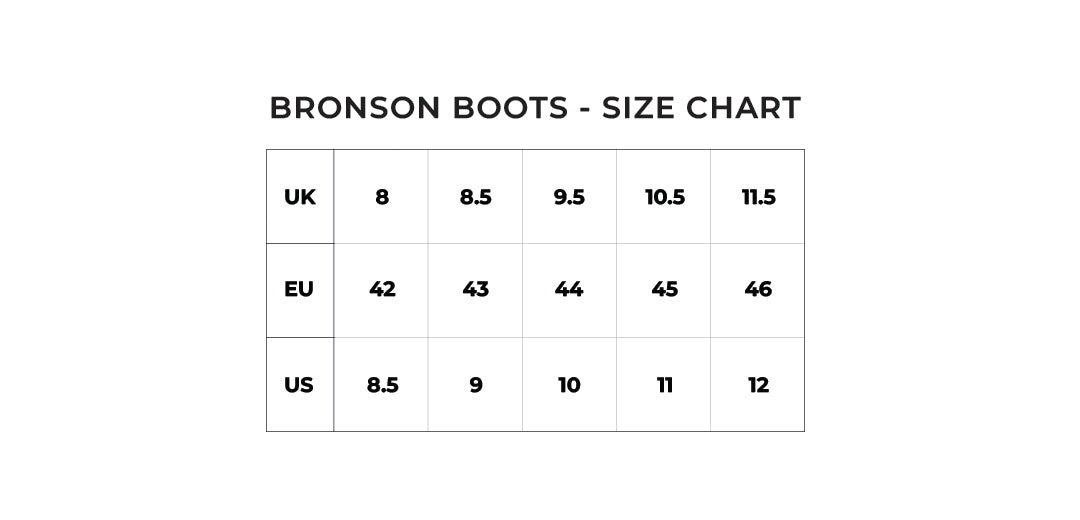Click UK size 10.5 cell

664,197
